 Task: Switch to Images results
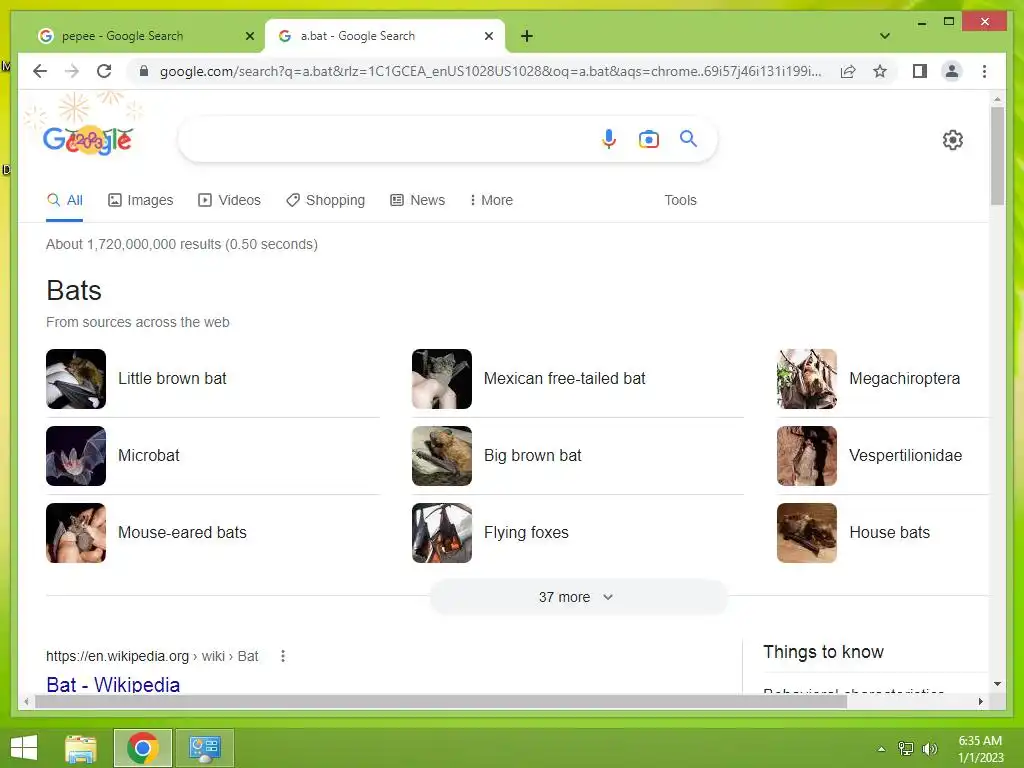tap(140, 200)
